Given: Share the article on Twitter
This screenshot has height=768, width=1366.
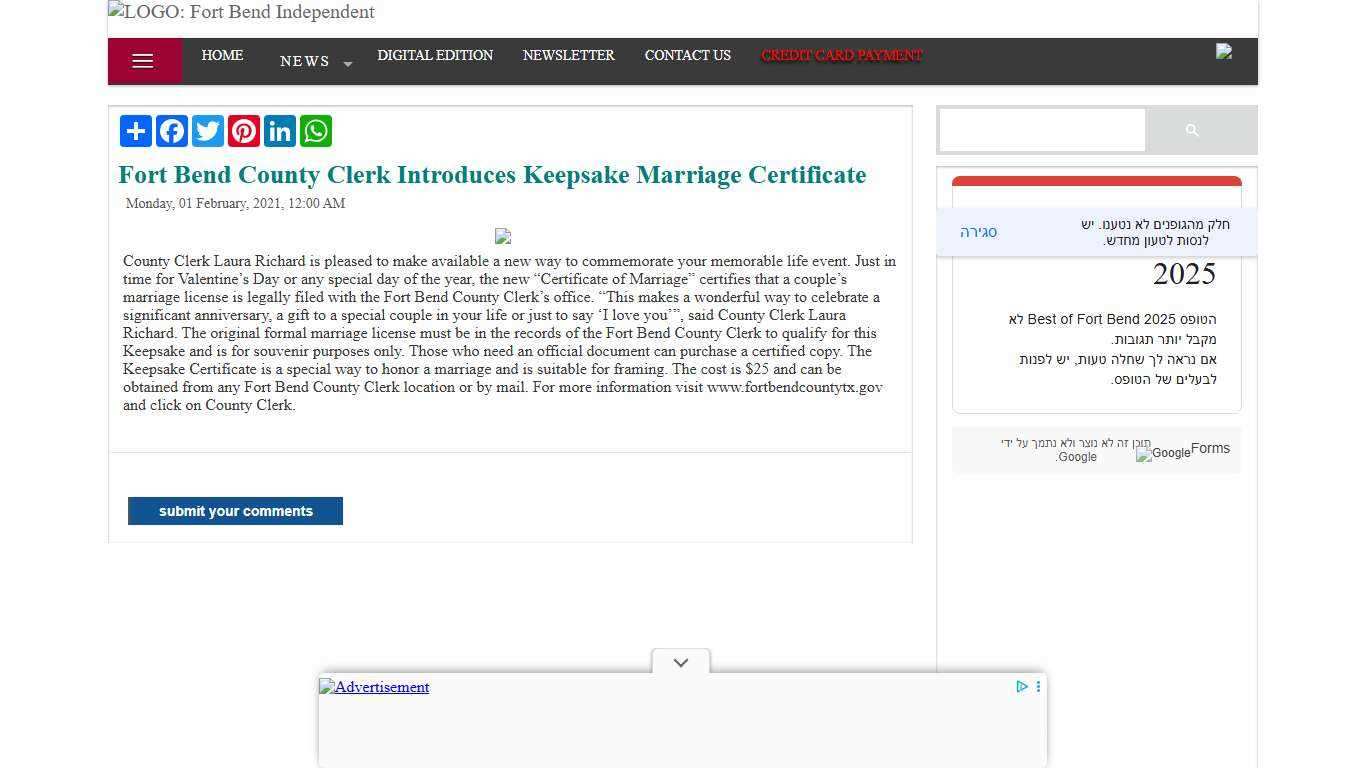Looking at the screenshot, I should tap(207, 130).
